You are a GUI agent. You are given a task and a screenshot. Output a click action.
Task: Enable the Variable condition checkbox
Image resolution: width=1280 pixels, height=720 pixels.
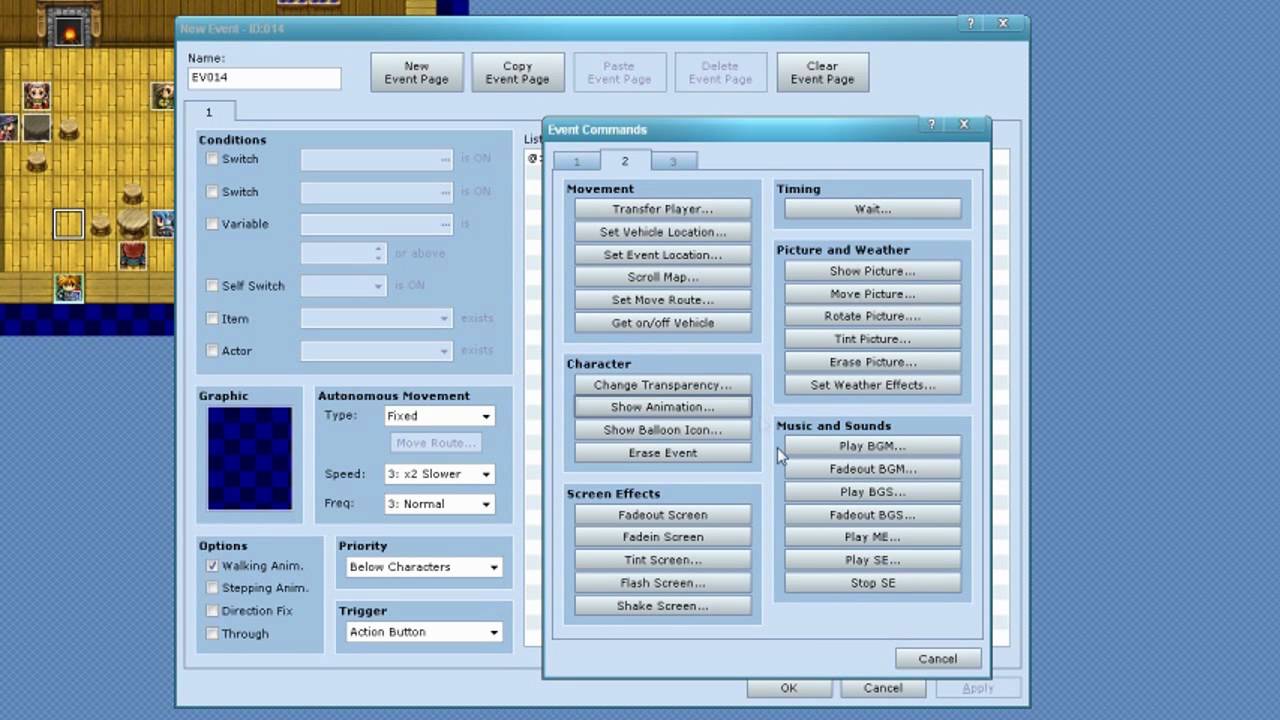(x=212, y=224)
